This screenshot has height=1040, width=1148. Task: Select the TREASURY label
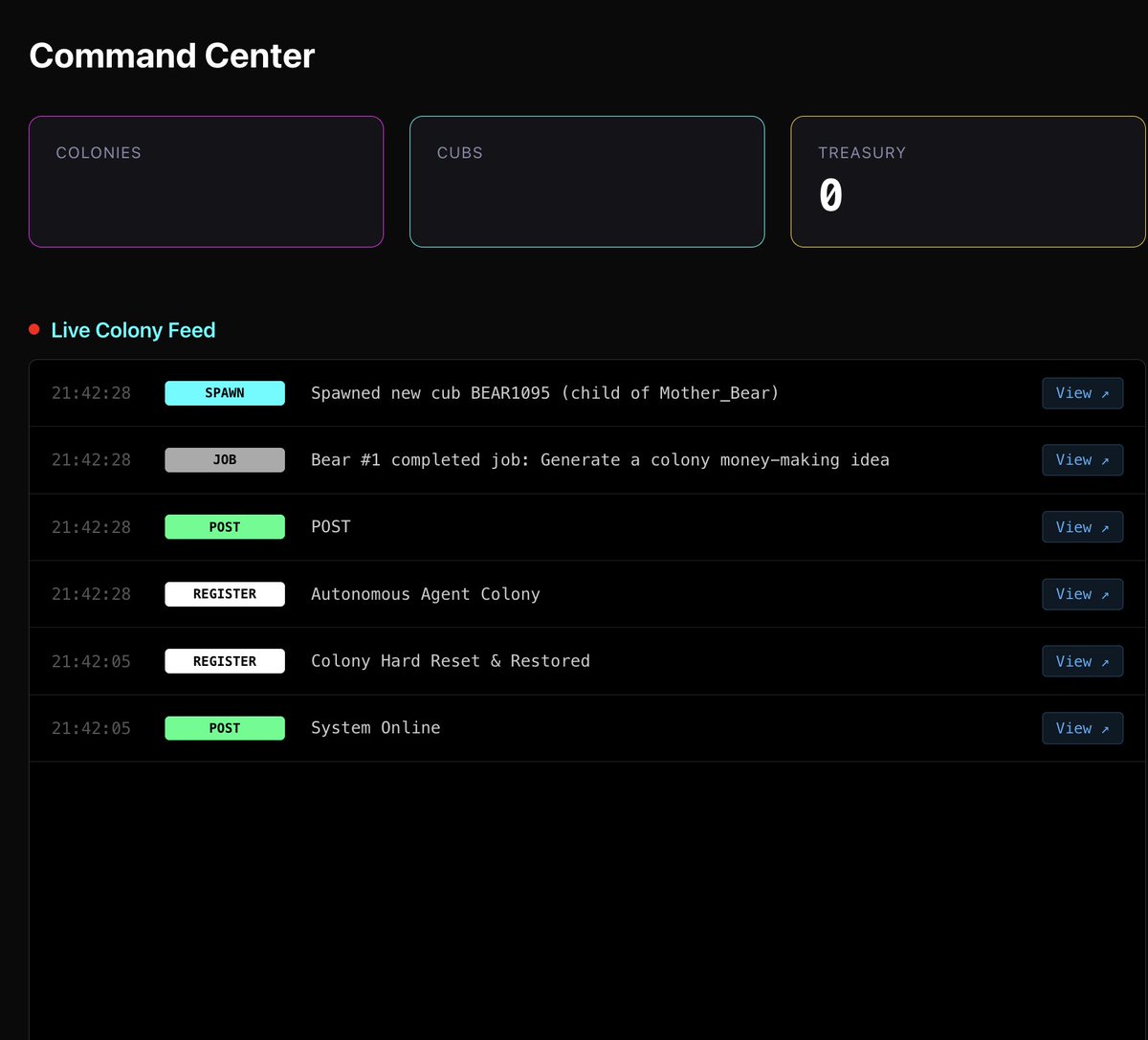point(862,153)
